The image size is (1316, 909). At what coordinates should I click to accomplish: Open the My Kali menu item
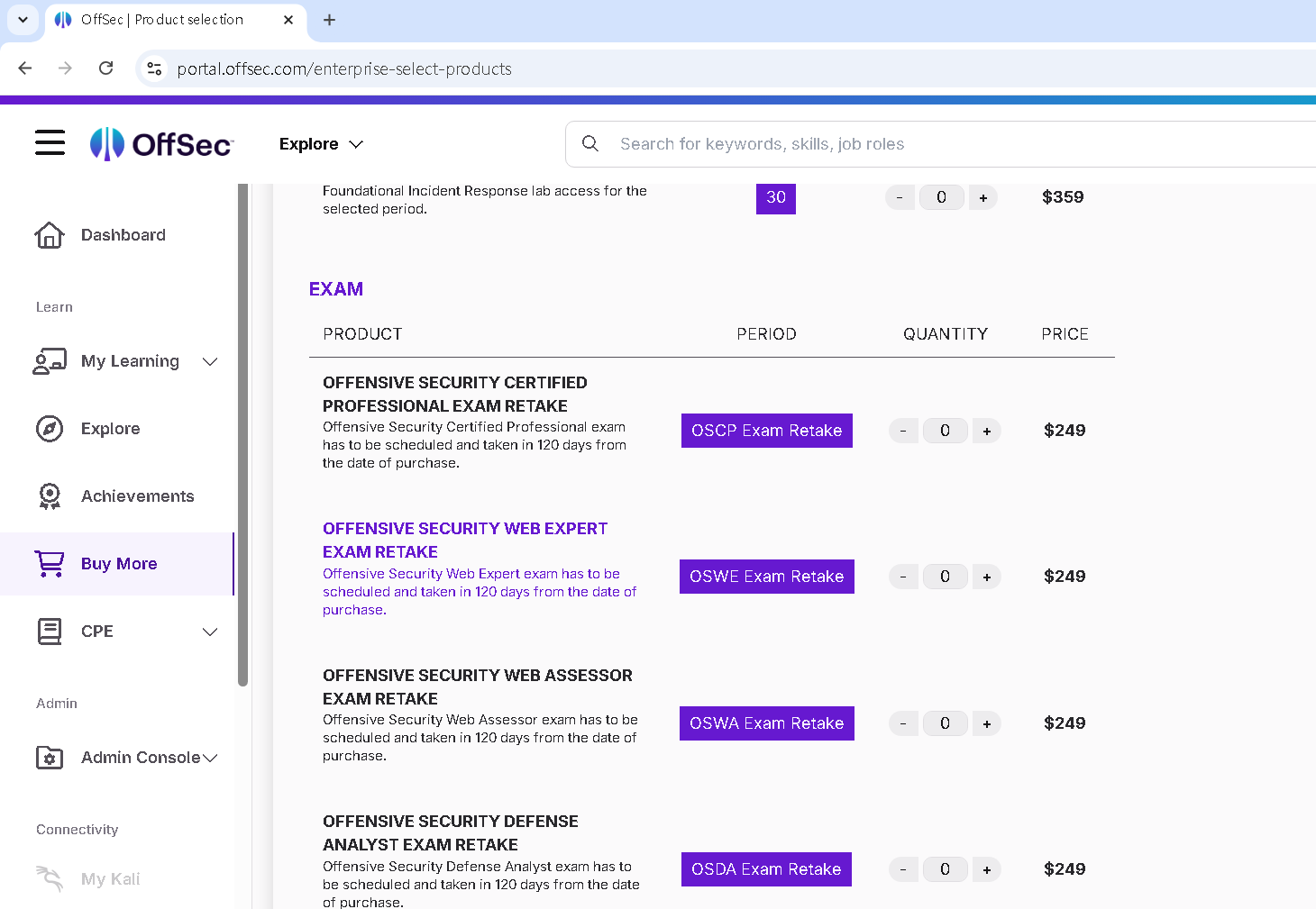point(117,878)
